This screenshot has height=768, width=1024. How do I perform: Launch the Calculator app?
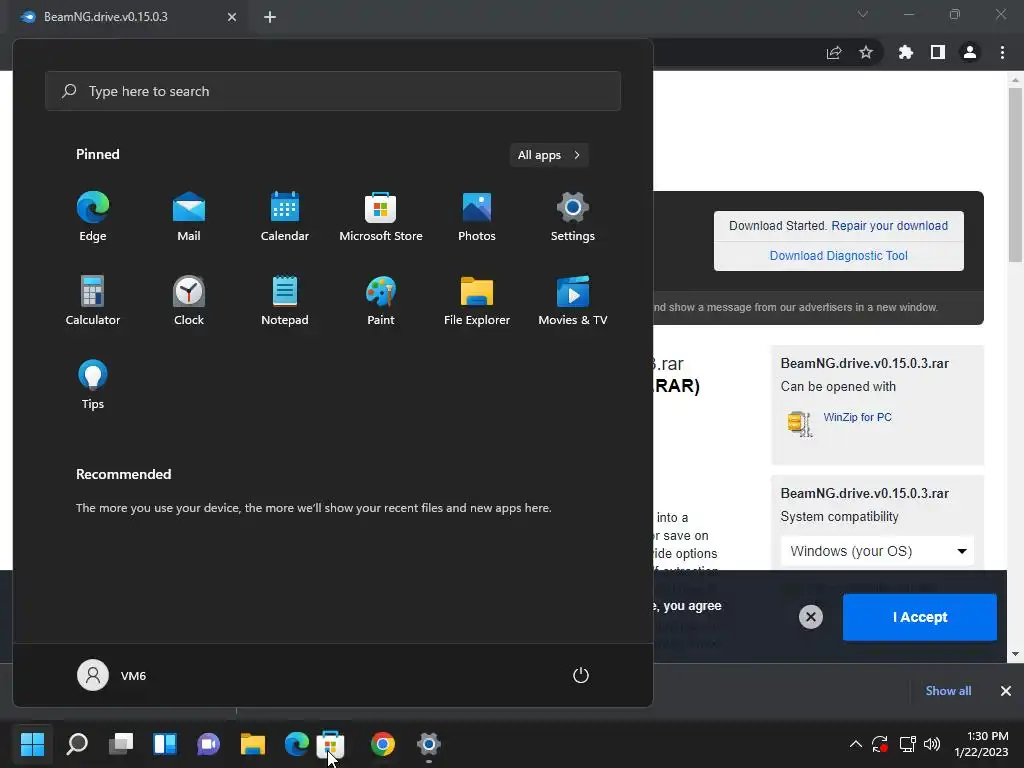pyautogui.click(x=93, y=301)
